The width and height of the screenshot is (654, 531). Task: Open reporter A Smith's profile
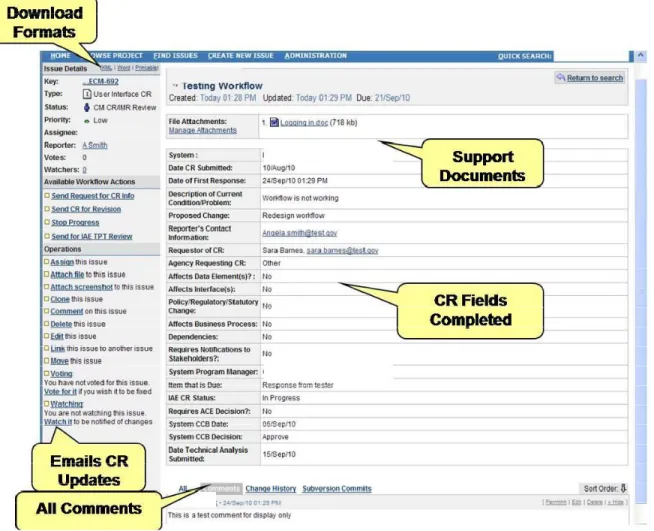[x=95, y=145]
